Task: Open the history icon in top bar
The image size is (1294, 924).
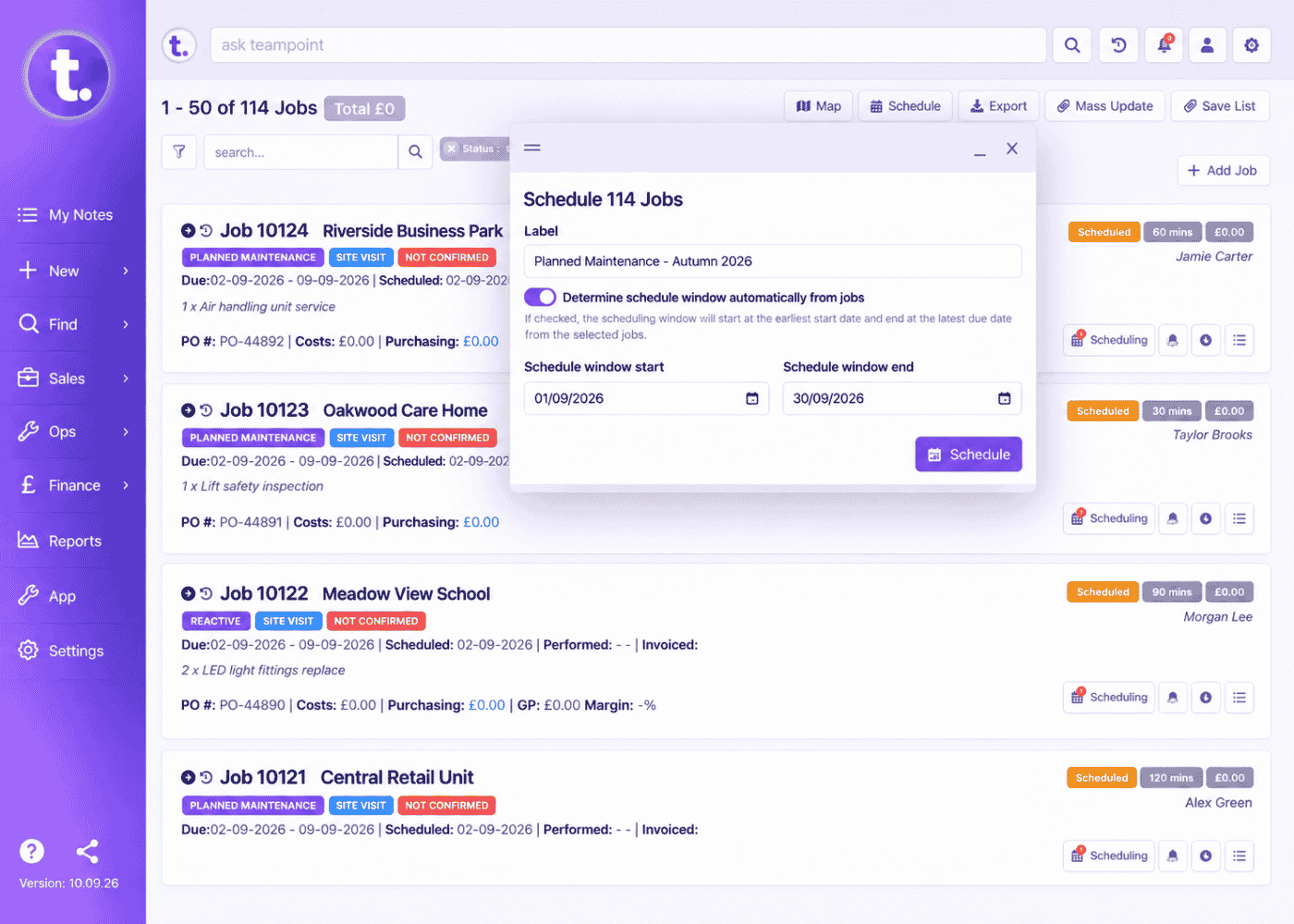Action: [1118, 45]
